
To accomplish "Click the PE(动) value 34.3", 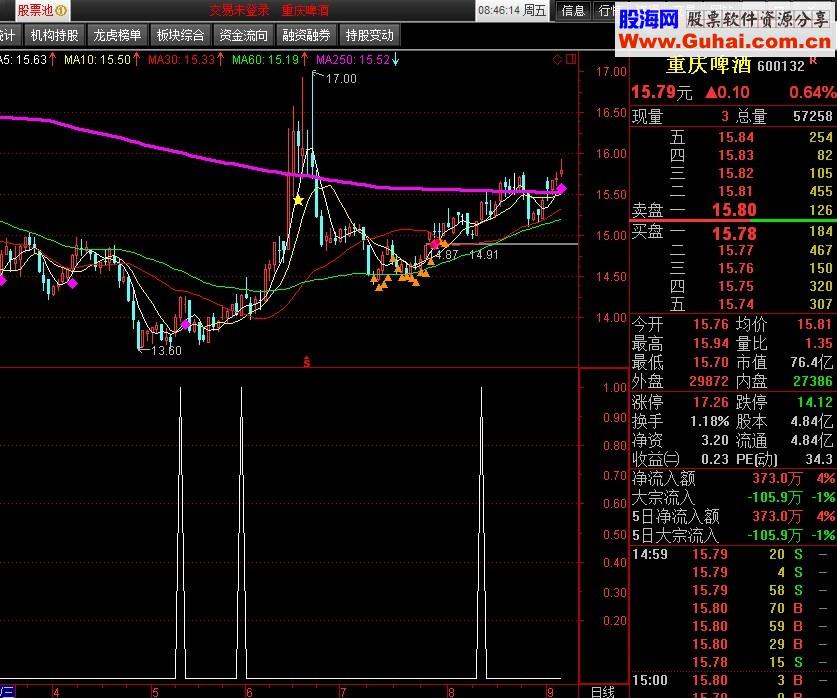I will click(819, 459).
